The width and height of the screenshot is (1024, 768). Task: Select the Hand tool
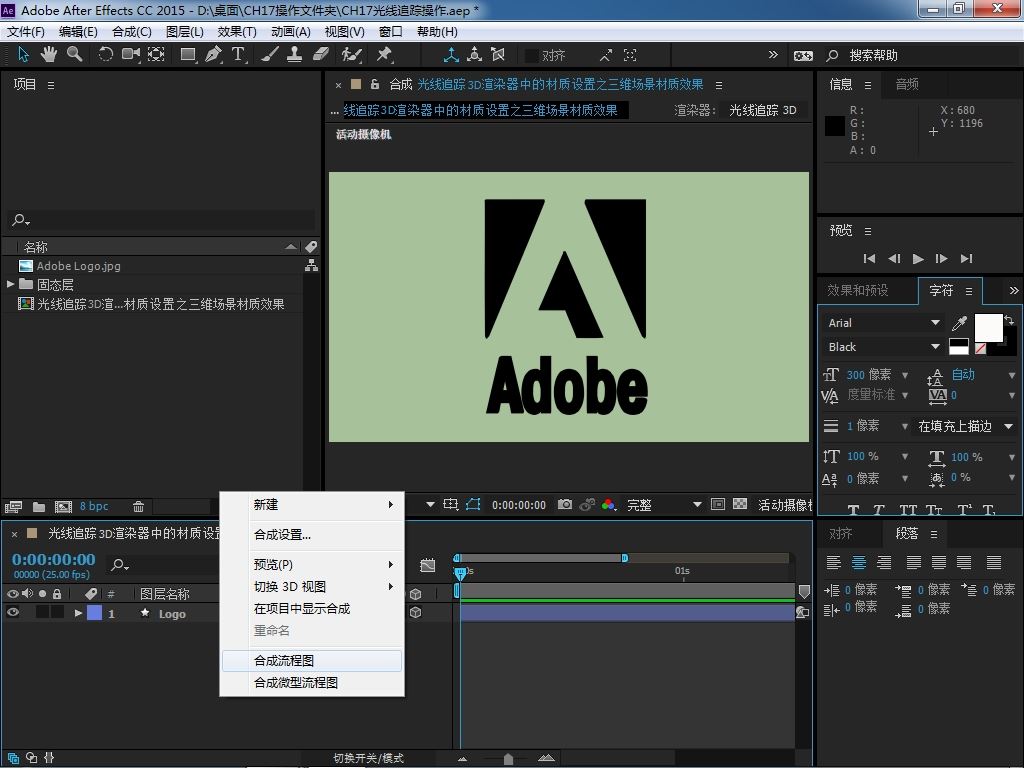click(49, 55)
